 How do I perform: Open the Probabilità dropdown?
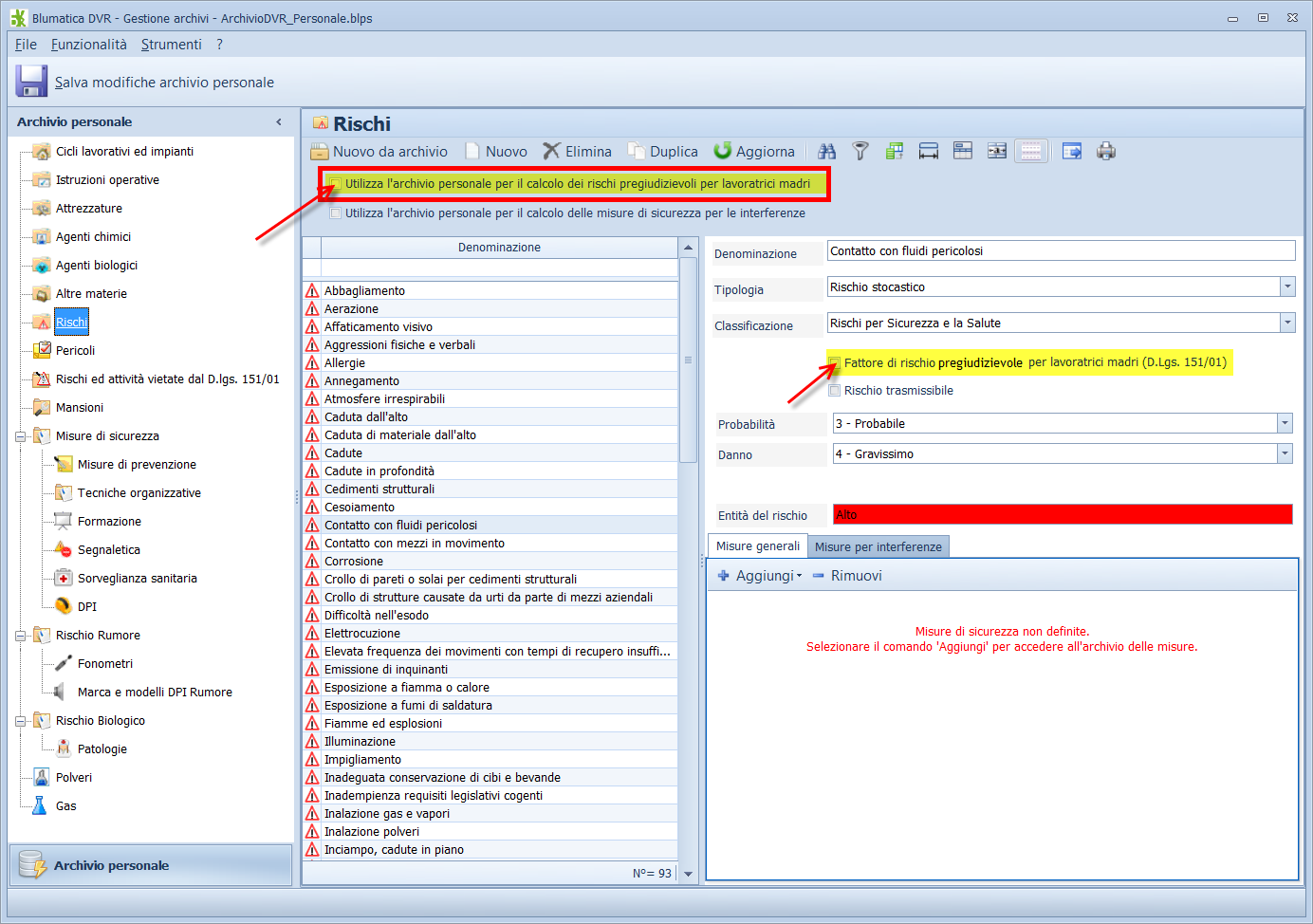tap(1285, 423)
